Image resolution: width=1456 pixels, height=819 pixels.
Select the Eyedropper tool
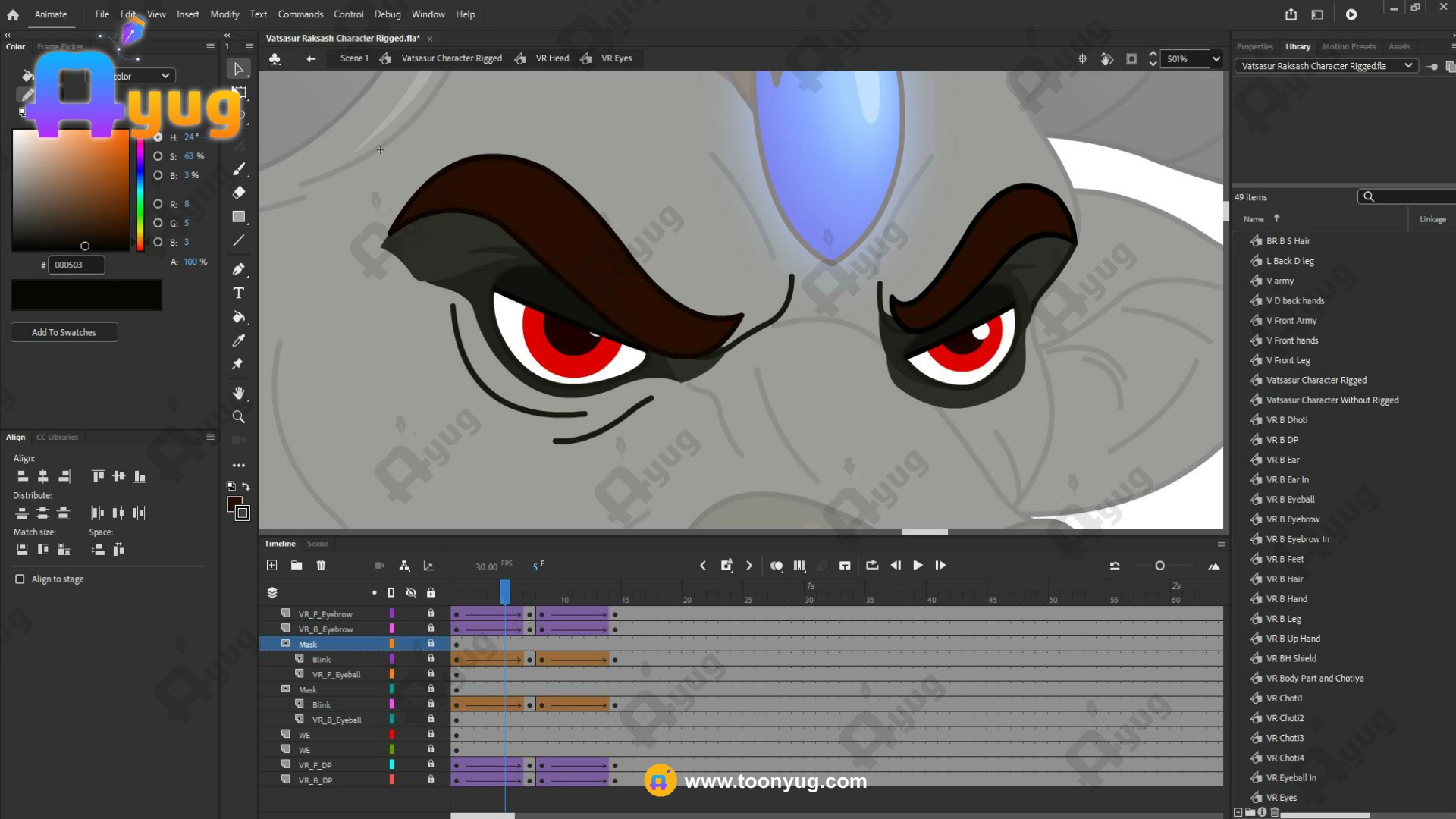click(238, 340)
